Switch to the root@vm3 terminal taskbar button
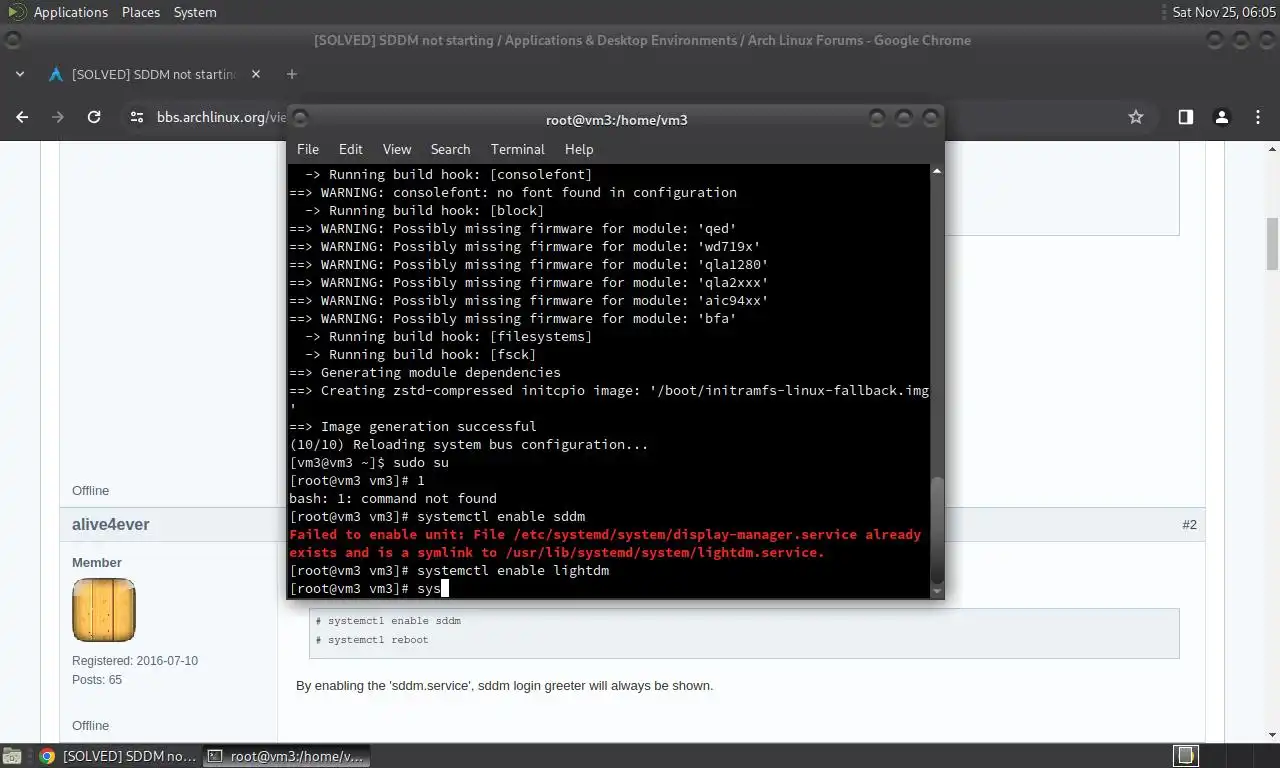Screen dimensions: 1280x768 click(287, 756)
